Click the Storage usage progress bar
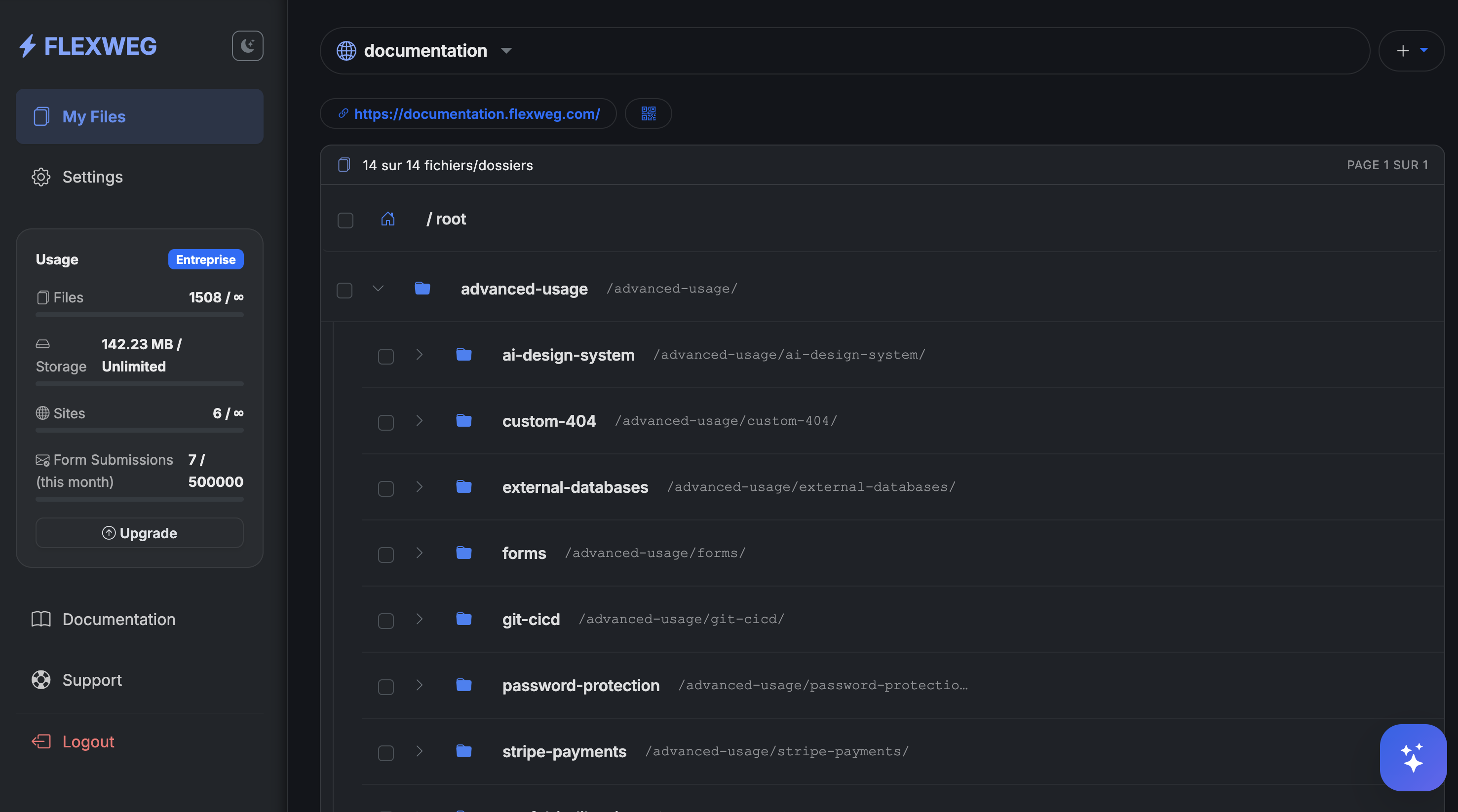1458x812 pixels. pos(139,384)
